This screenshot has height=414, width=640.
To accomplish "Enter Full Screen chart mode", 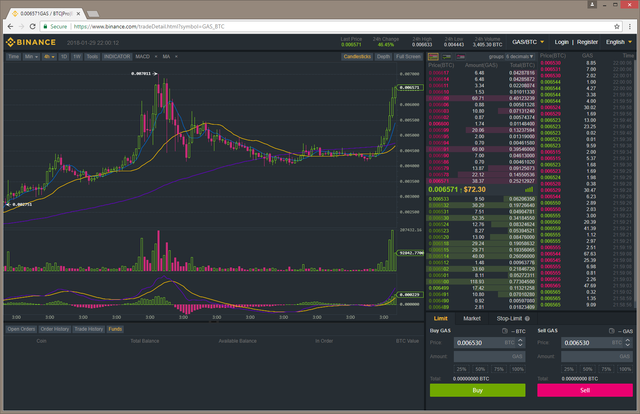I will click(x=408, y=57).
